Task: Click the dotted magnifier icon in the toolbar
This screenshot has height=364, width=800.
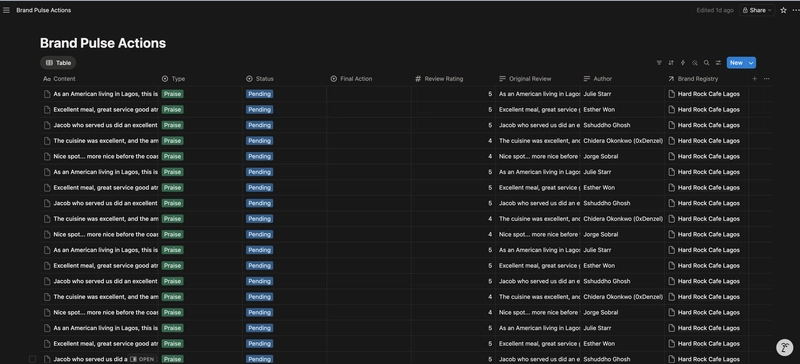Action: pos(695,63)
